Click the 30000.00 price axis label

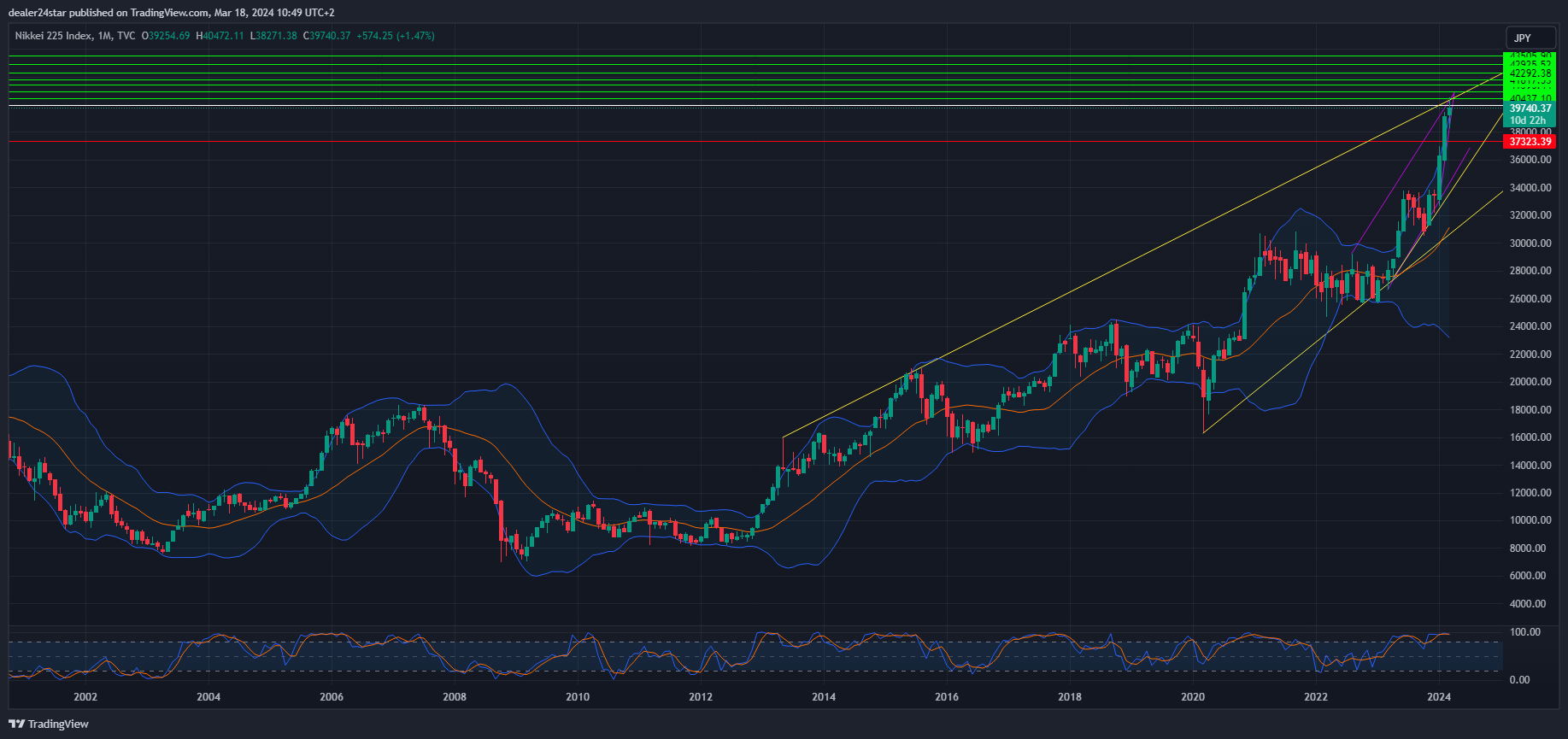tap(1530, 243)
